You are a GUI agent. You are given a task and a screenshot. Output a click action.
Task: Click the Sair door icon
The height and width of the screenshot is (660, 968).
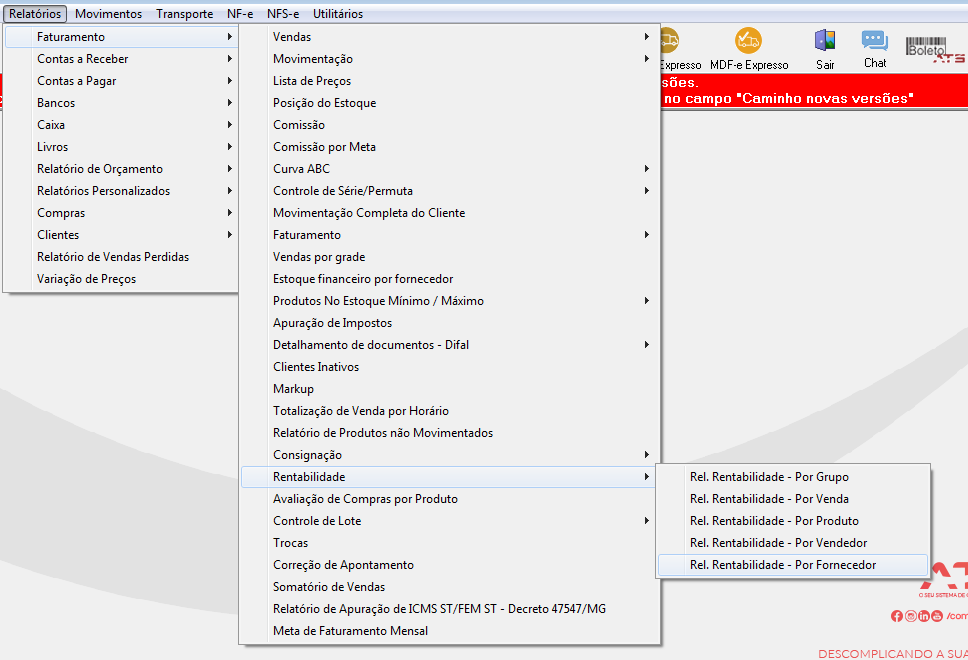click(825, 41)
